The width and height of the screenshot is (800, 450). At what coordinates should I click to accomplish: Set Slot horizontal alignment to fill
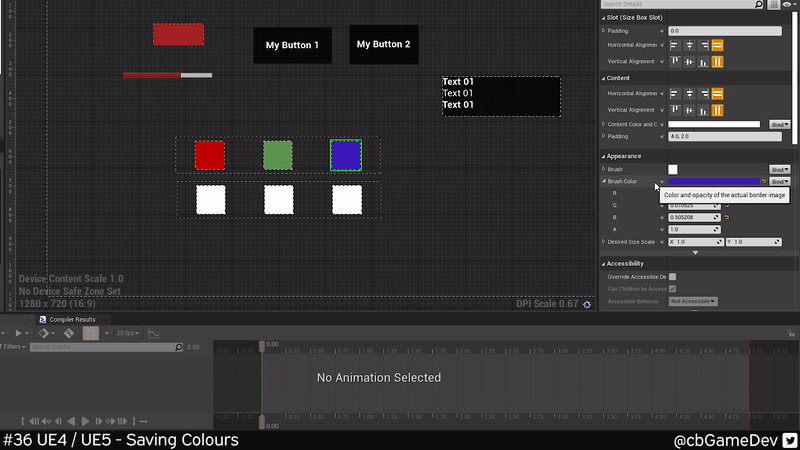tap(717, 45)
